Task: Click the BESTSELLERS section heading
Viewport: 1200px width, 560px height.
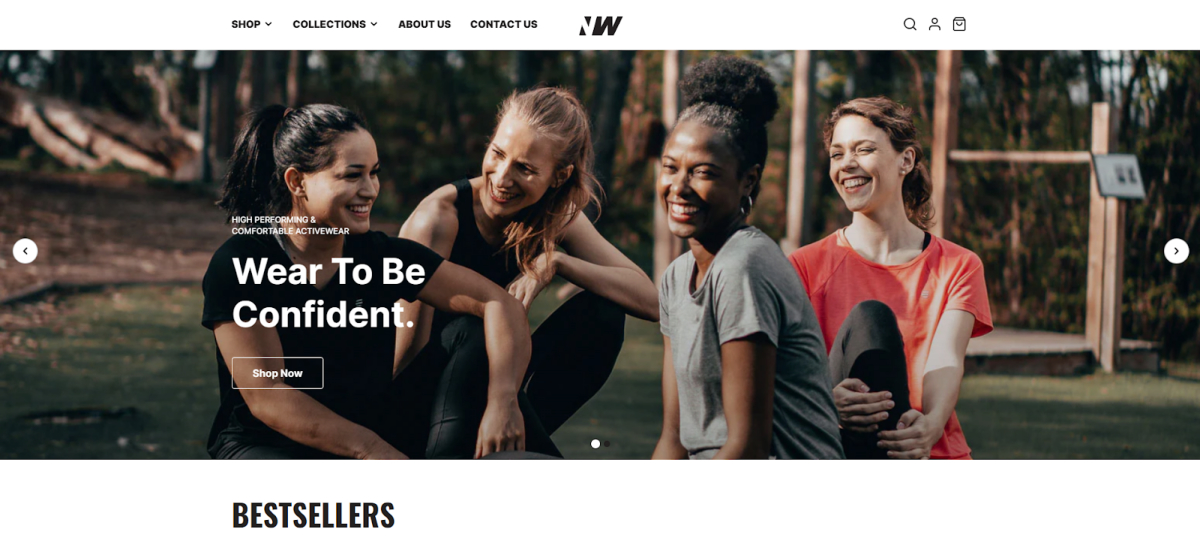Action: point(313,515)
